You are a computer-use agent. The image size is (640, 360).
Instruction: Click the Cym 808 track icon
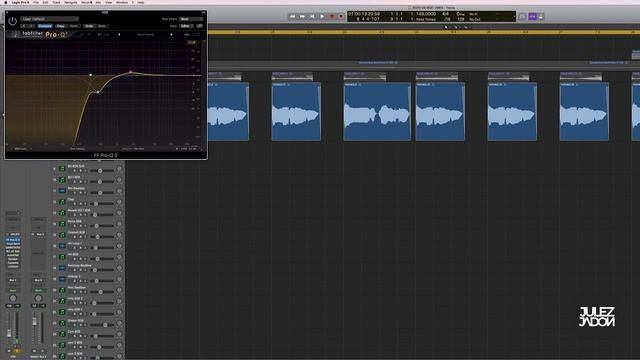[x=62, y=334]
